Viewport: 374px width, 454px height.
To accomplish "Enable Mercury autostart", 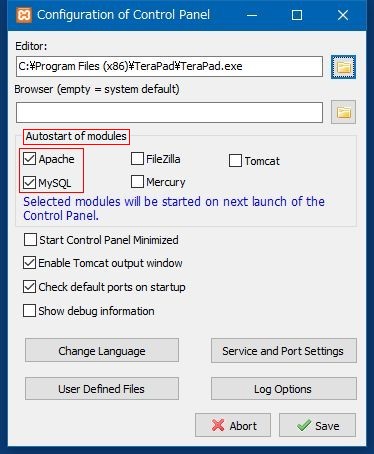I will coord(137,182).
